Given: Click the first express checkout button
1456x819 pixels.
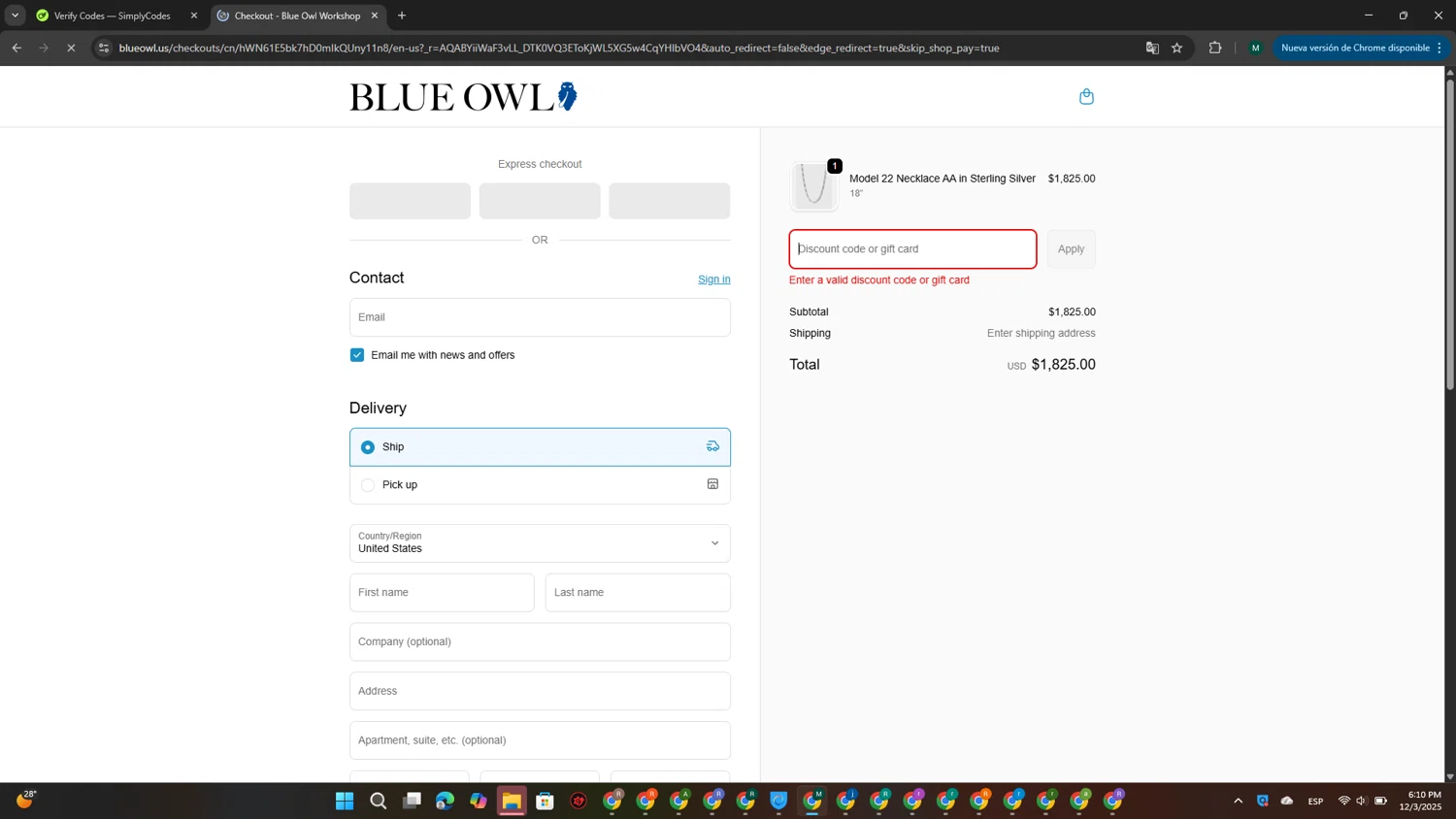Looking at the screenshot, I should [x=410, y=201].
